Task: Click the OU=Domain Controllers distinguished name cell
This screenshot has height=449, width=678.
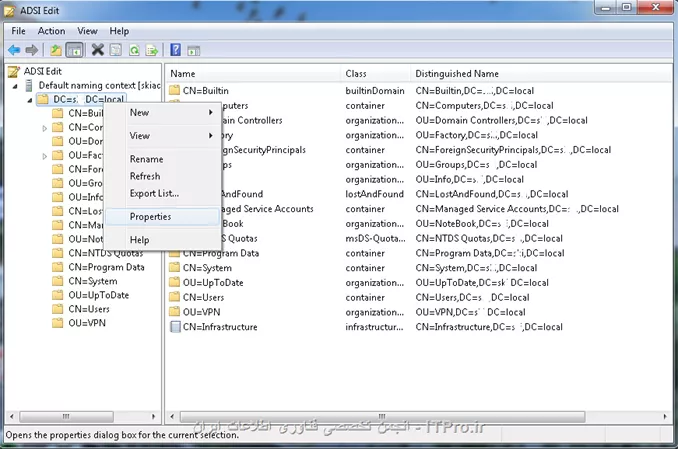Action: click(x=502, y=120)
